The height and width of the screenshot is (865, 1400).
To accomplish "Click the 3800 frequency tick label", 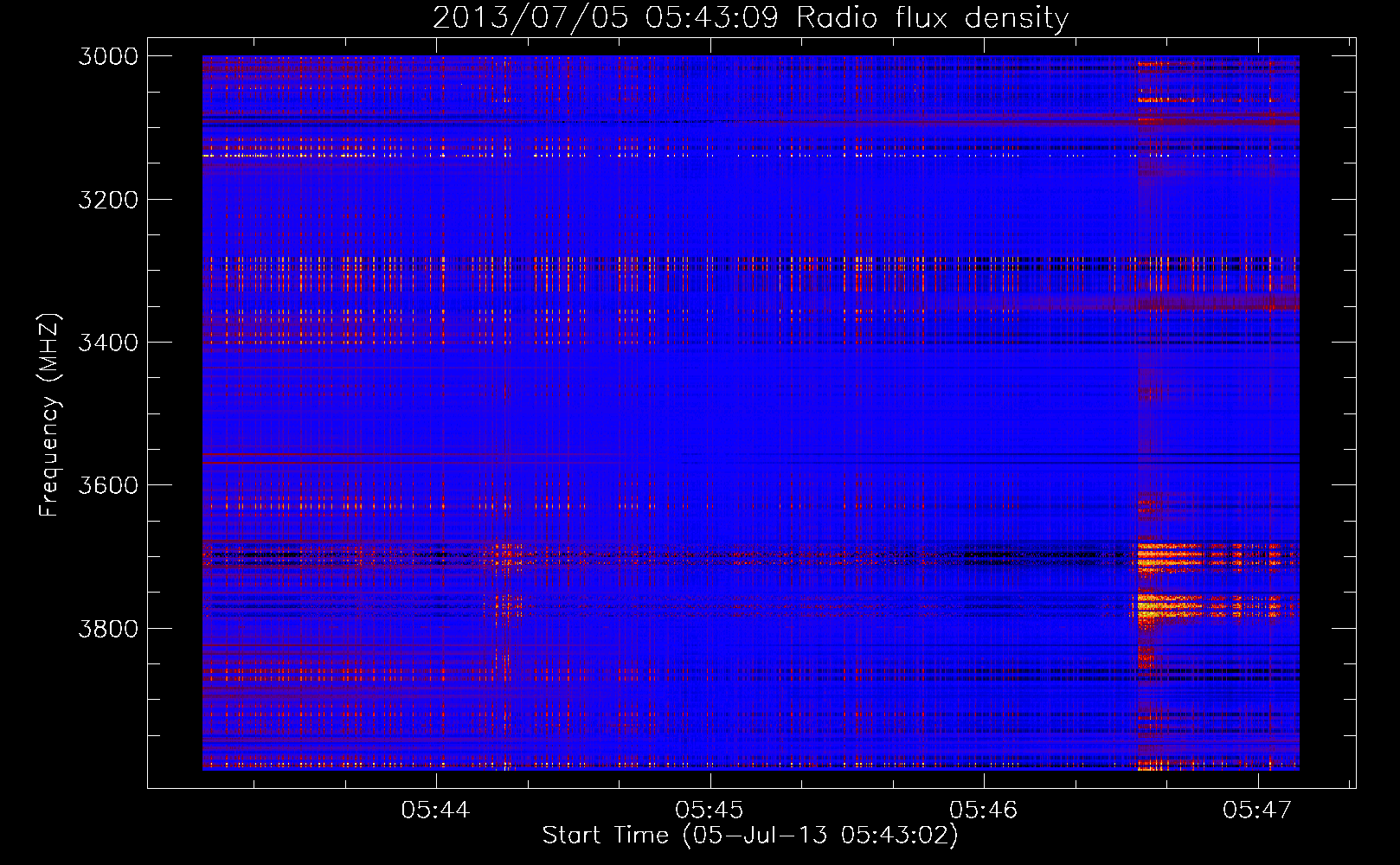I will [x=108, y=628].
